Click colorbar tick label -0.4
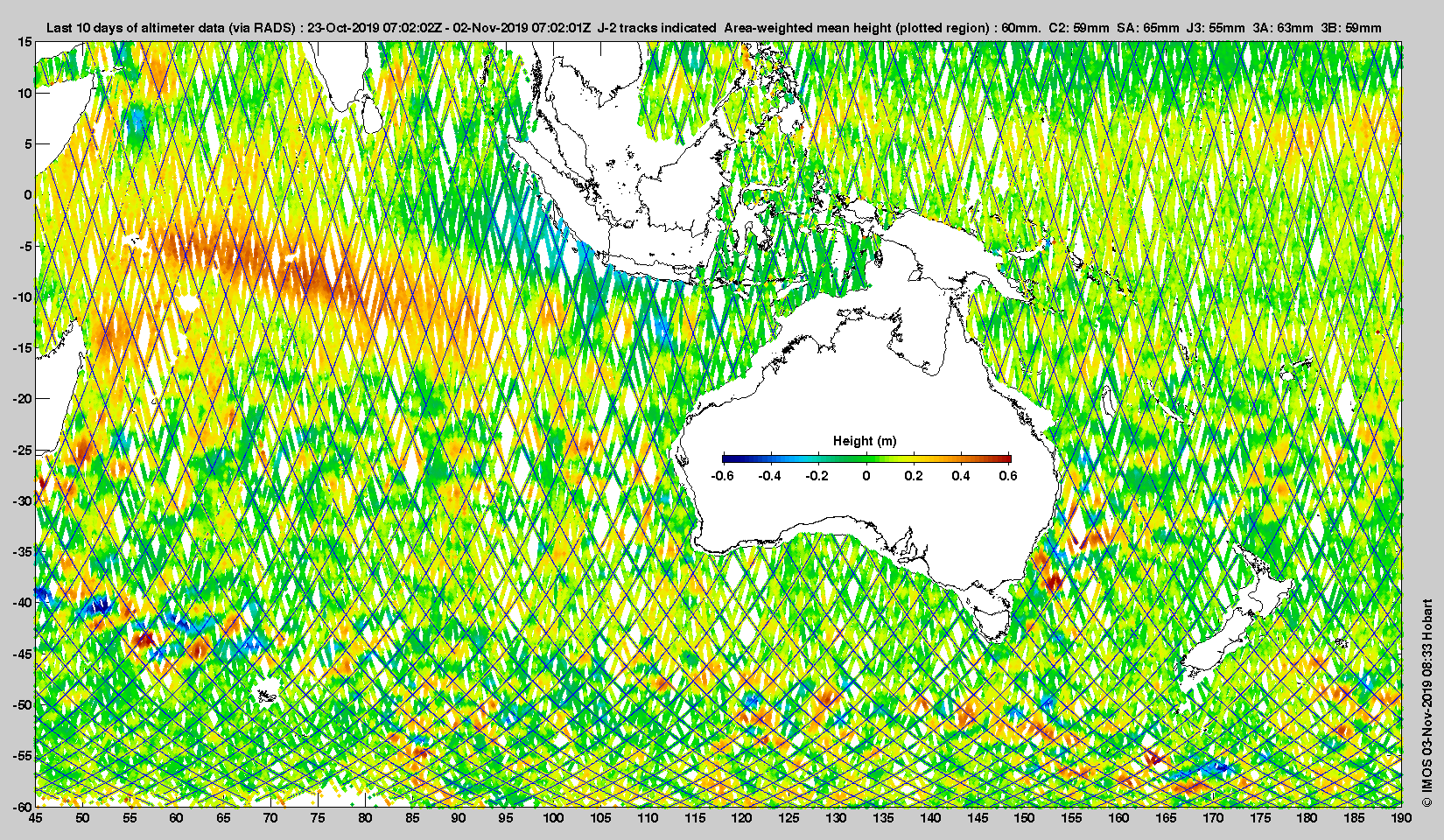Image resolution: width=1444 pixels, height=840 pixels. [769, 476]
